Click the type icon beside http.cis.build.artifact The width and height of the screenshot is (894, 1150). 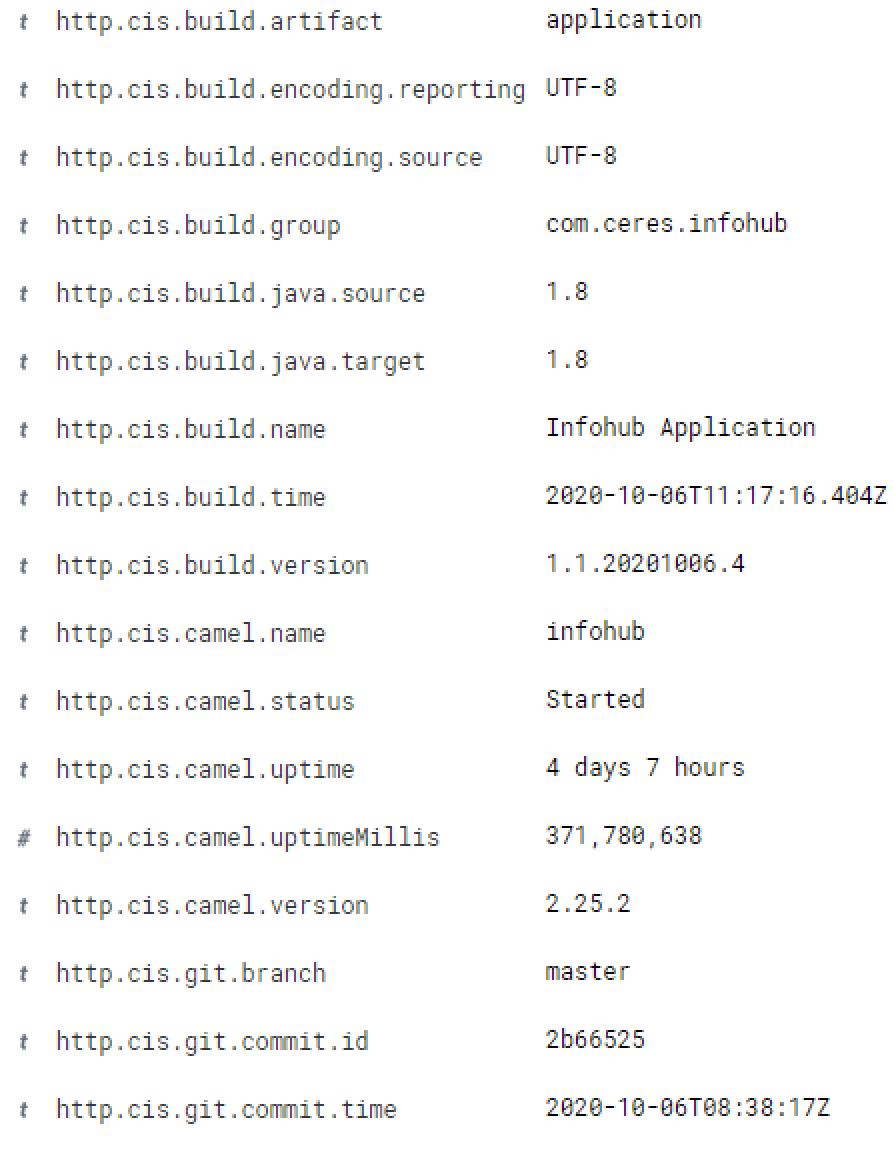(23, 22)
